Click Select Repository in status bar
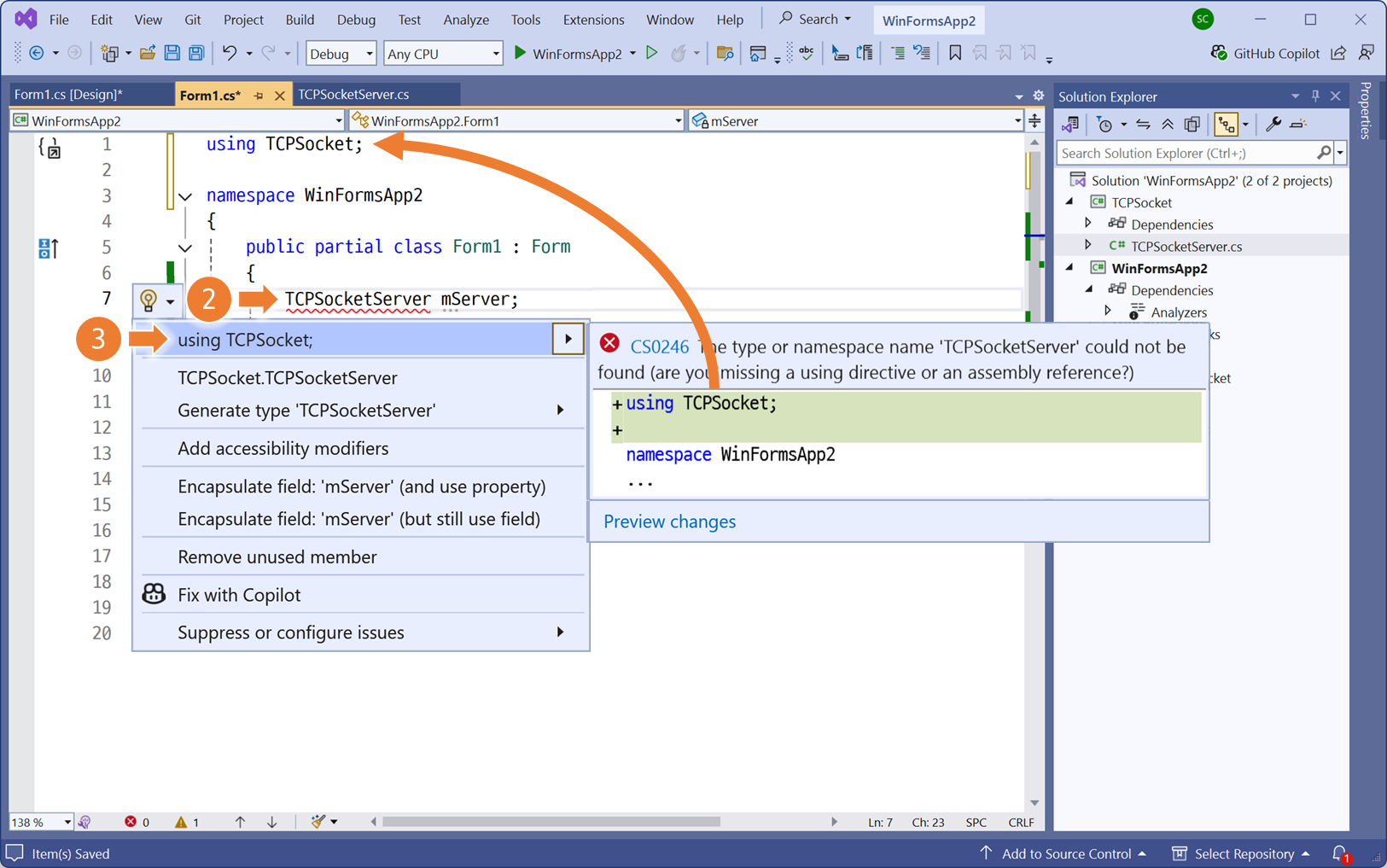The height and width of the screenshot is (868, 1387). (x=1242, y=853)
